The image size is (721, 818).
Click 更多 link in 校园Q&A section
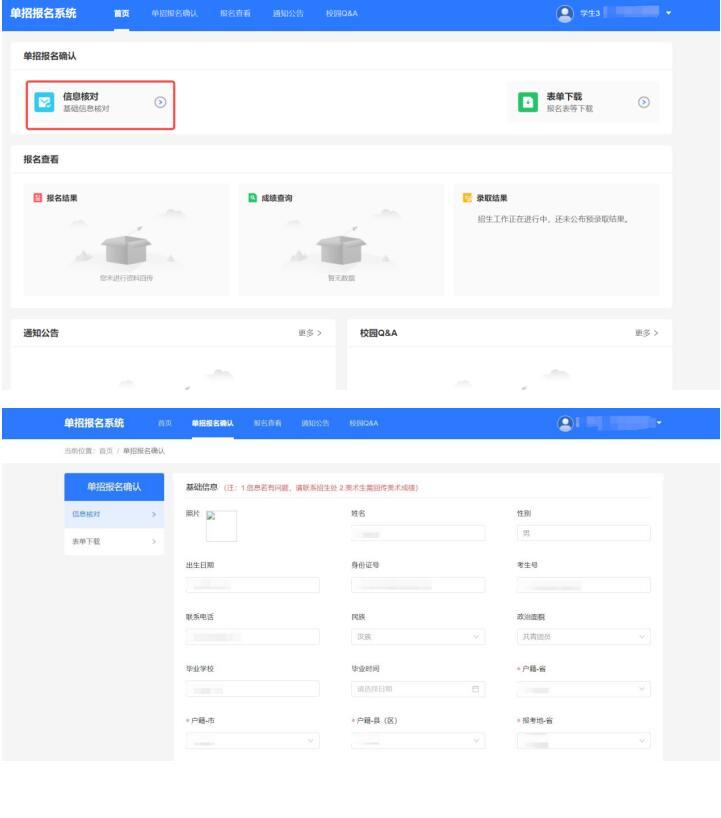[x=646, y=333]
